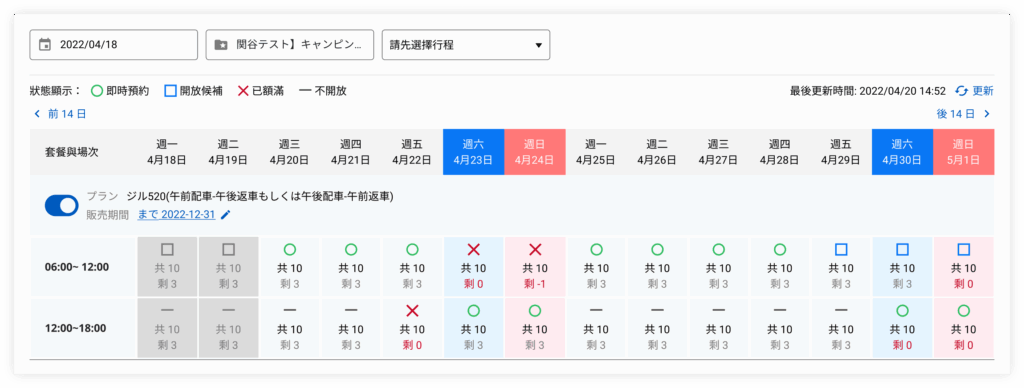The height and width of the screenshot is (388, 1024).
Task: Click the 前14日 previous link
Action: pos(60,114)
